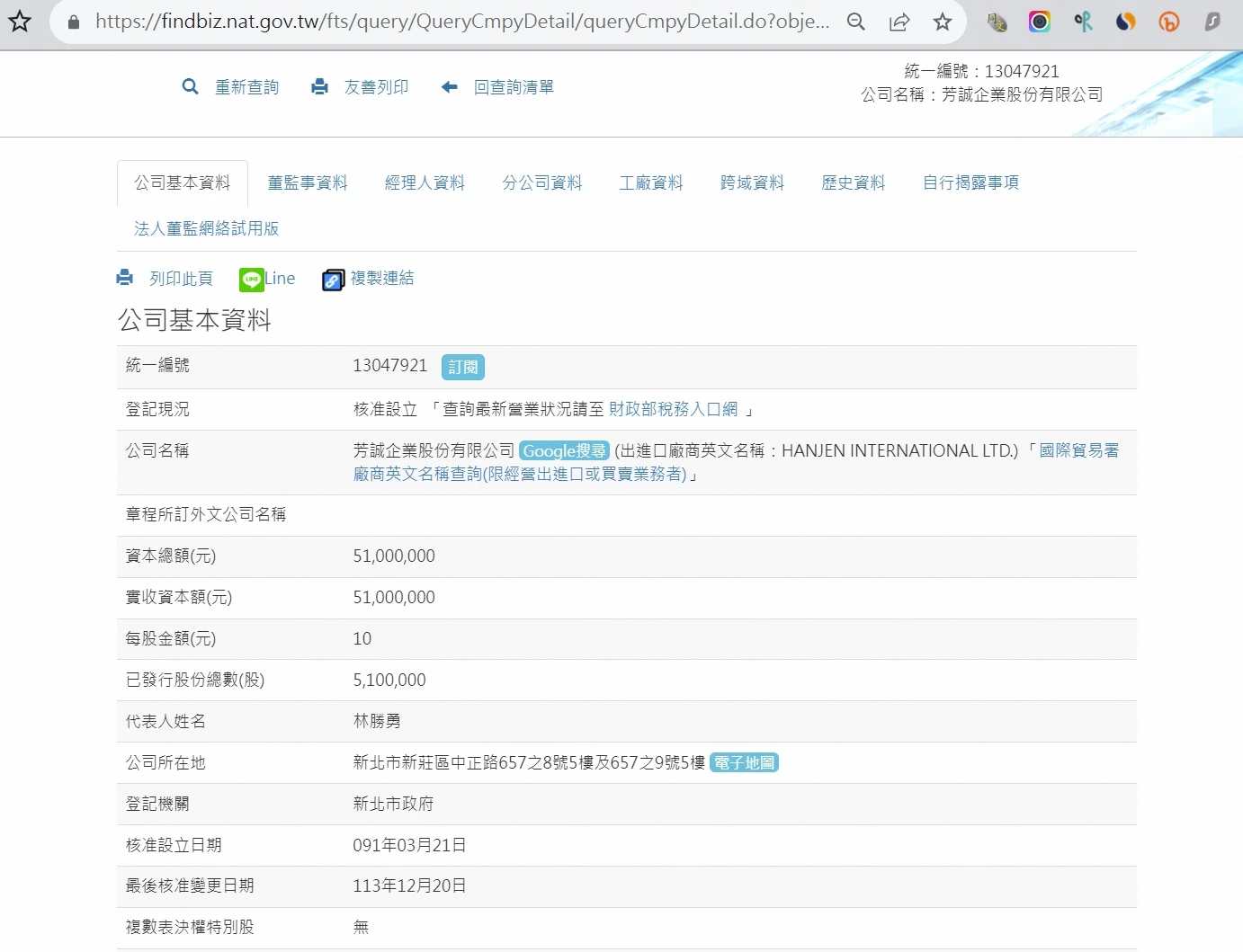Bookmark this page with the star icon

942,22
